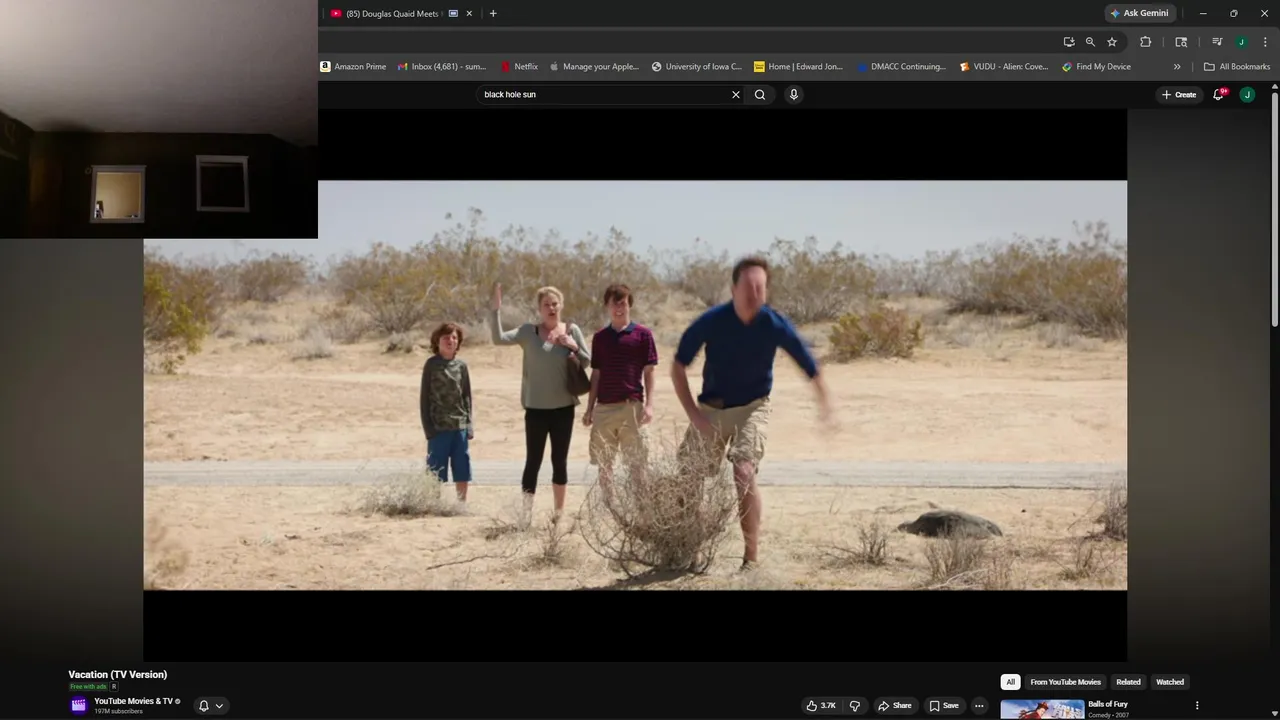
Task: Click the Balls of Fury title
Action: (x=1108, y=704)
